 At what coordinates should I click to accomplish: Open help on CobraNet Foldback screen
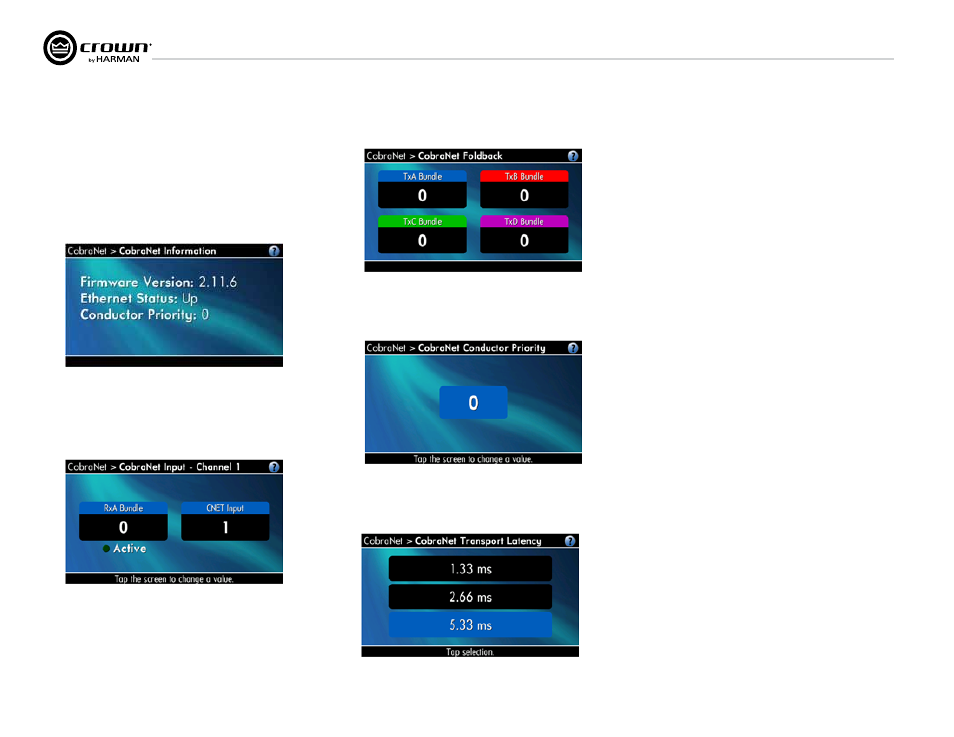click(x=573, y=156)
